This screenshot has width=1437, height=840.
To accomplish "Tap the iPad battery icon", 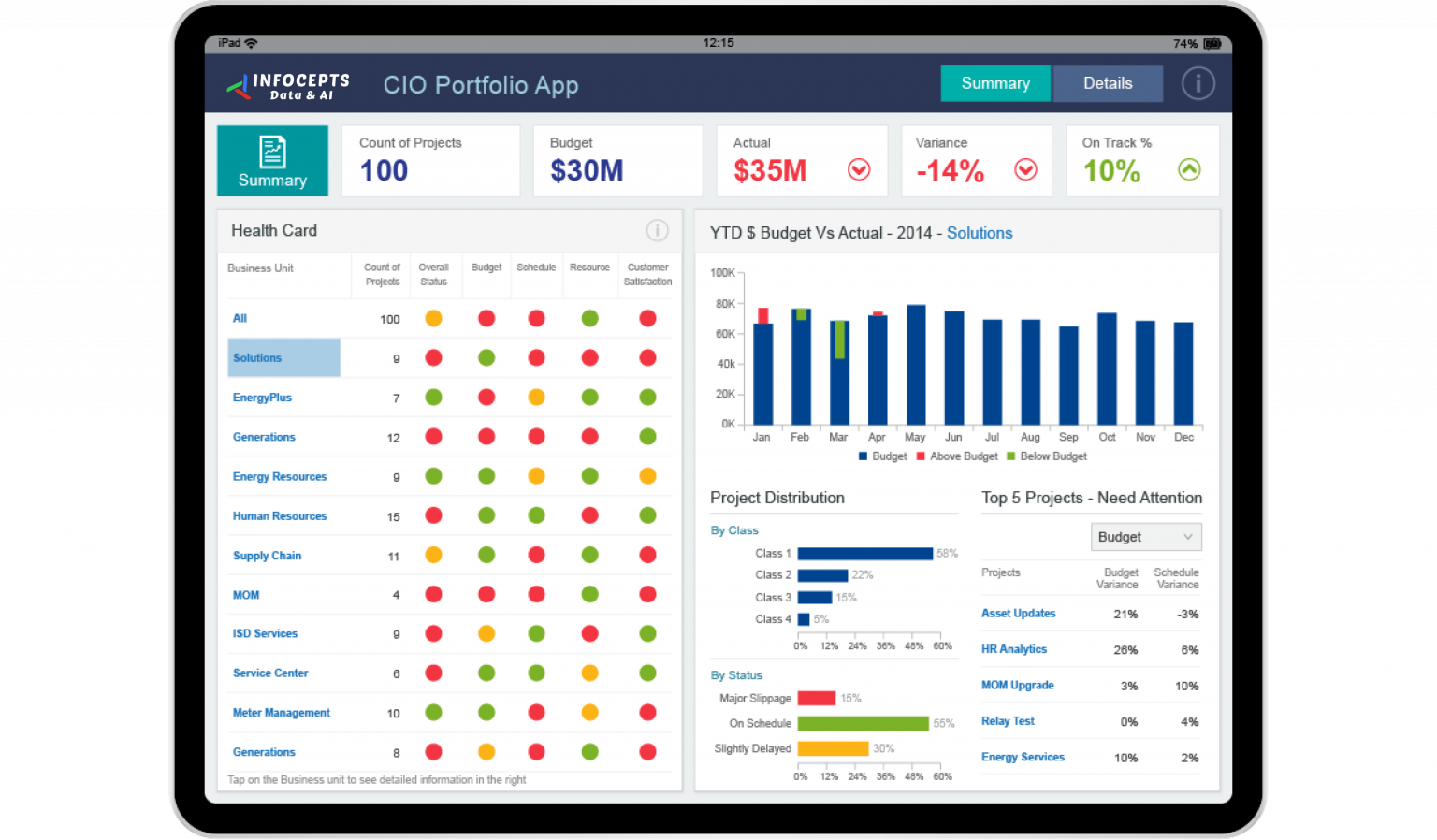I will pos(1212,44).
